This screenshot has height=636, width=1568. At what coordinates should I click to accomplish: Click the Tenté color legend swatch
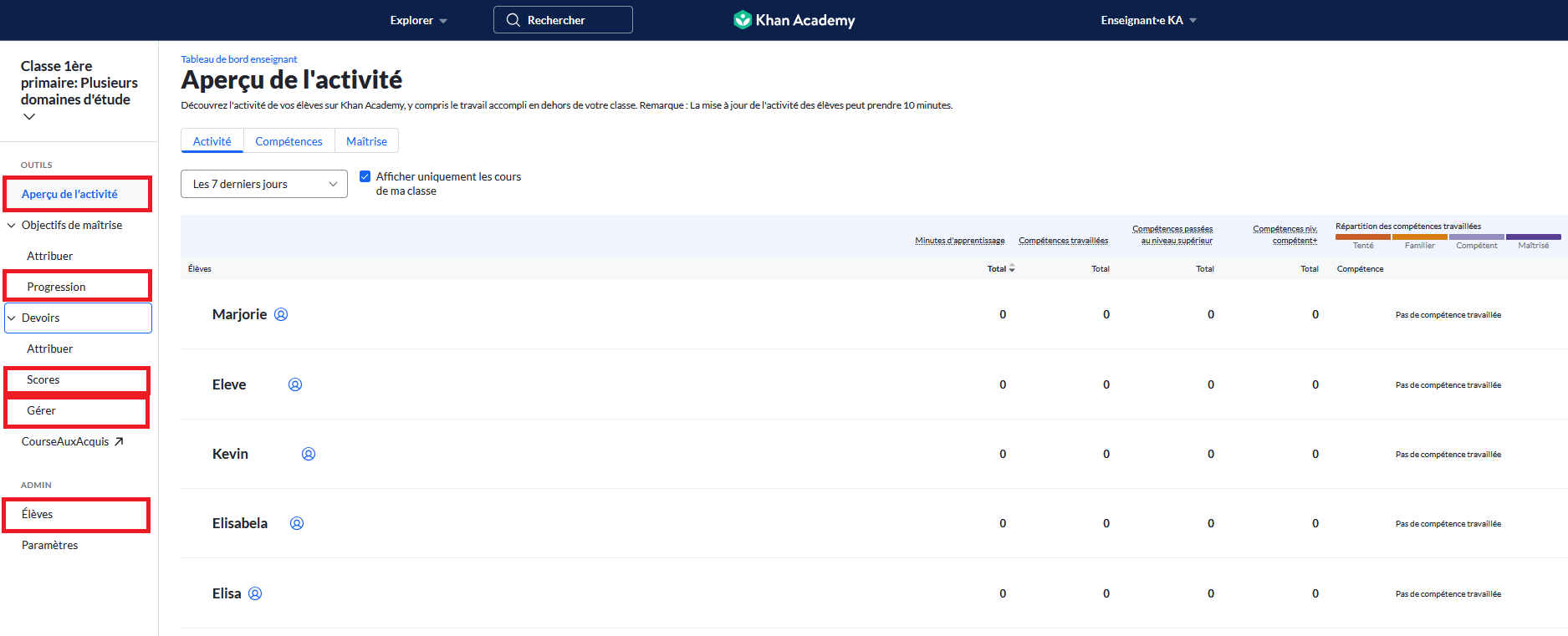(1363, 237)
